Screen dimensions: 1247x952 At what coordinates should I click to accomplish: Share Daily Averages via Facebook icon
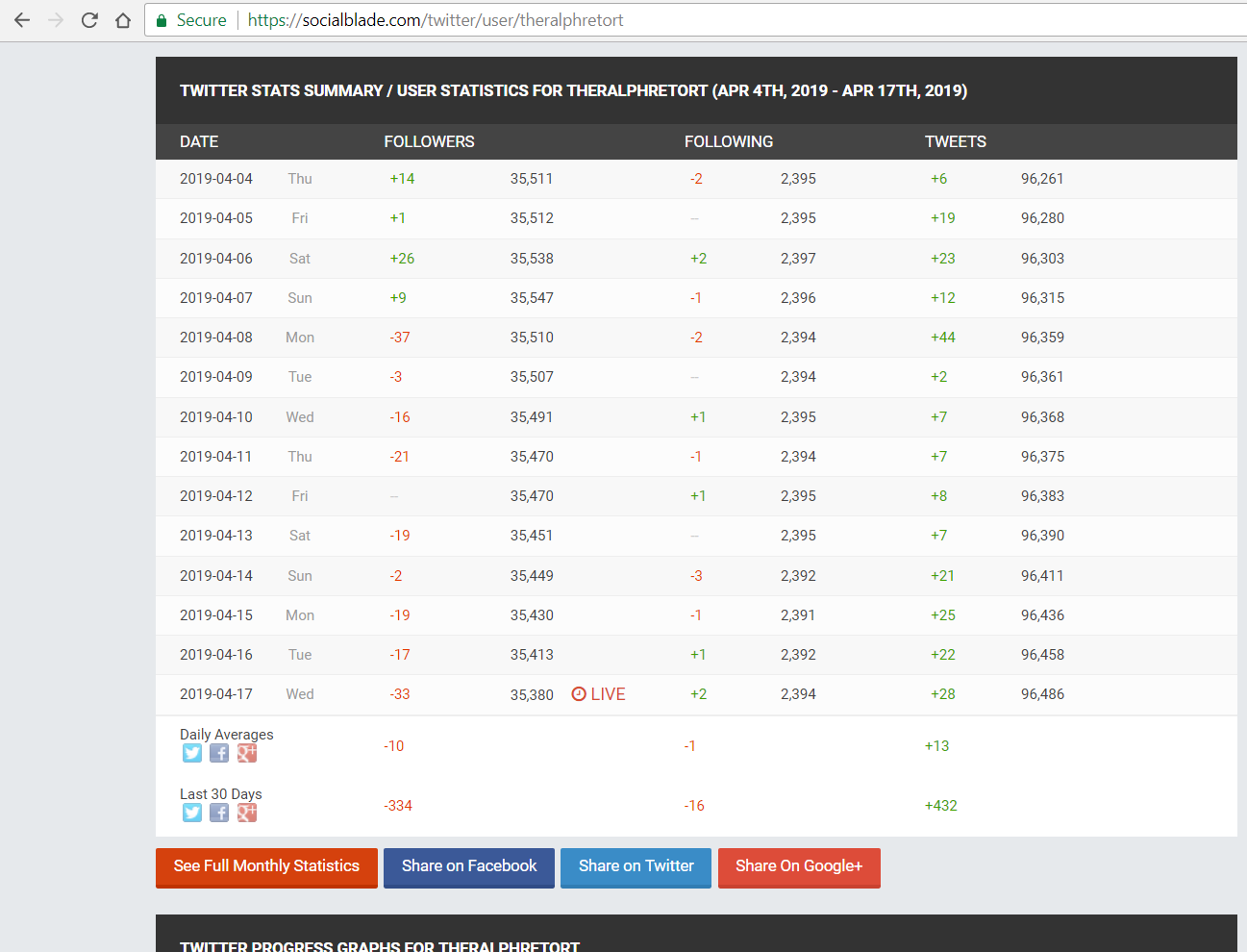tap(219, 753)
